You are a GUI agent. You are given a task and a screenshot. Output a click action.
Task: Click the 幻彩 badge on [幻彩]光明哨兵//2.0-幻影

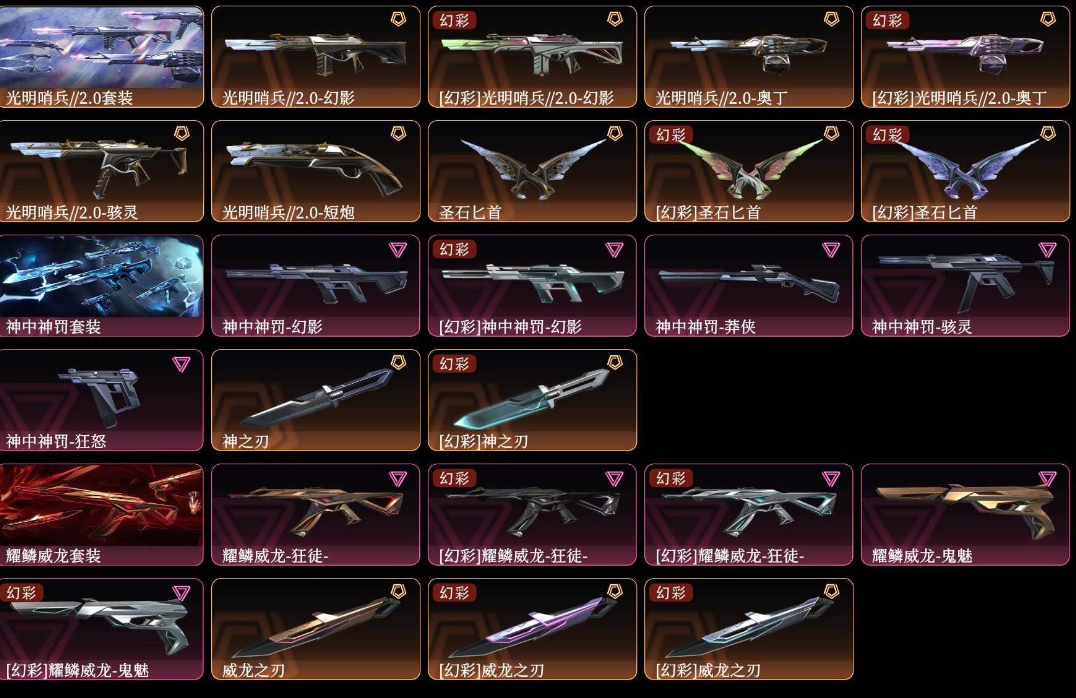click(454, 21)
